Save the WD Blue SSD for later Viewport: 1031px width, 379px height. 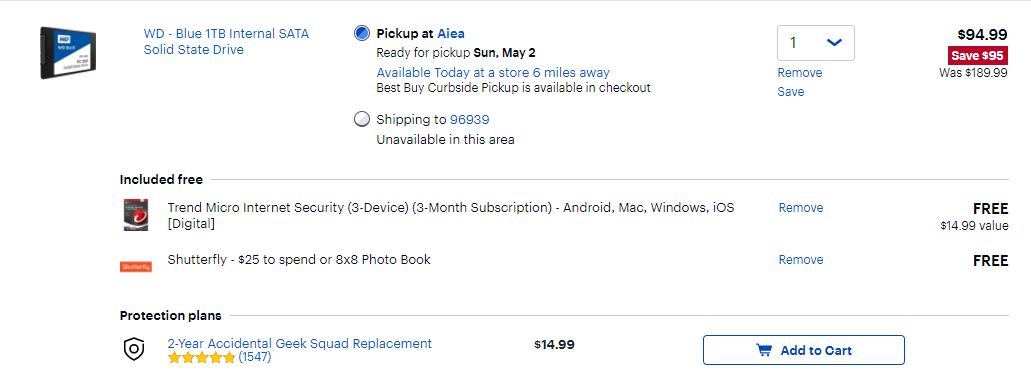coord(790,91)
